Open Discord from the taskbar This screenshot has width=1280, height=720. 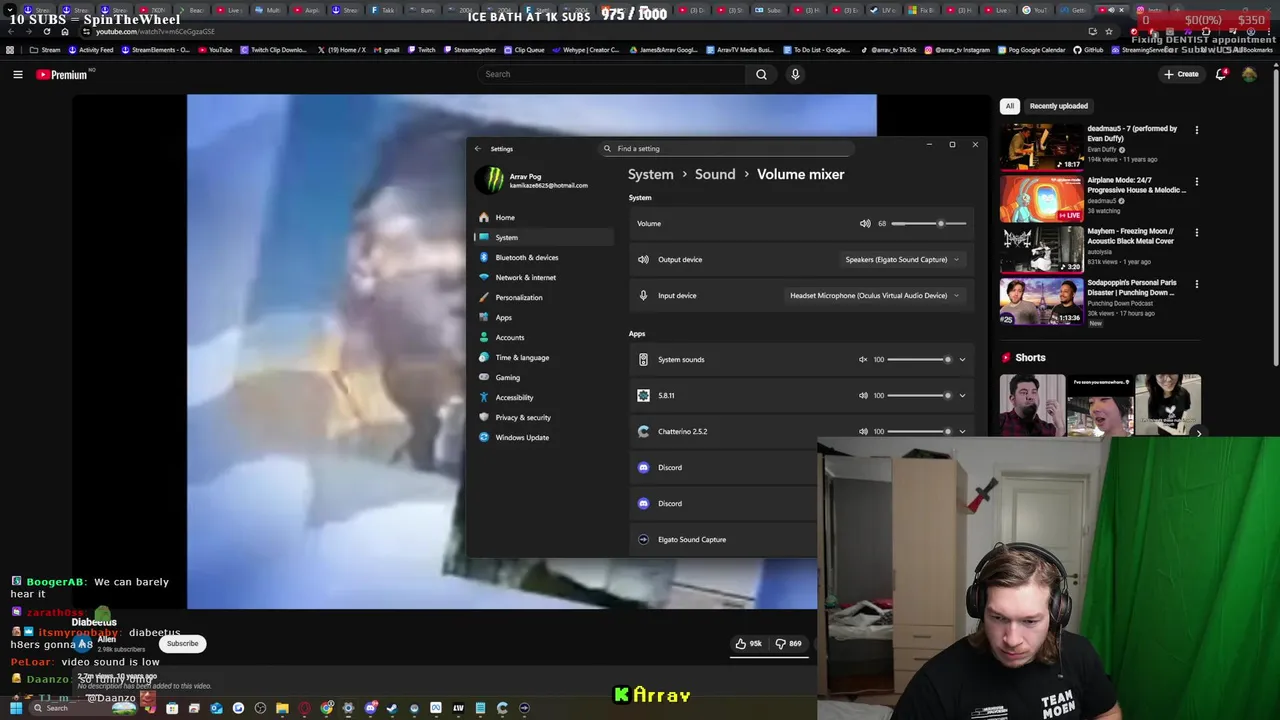pos(371,708)
